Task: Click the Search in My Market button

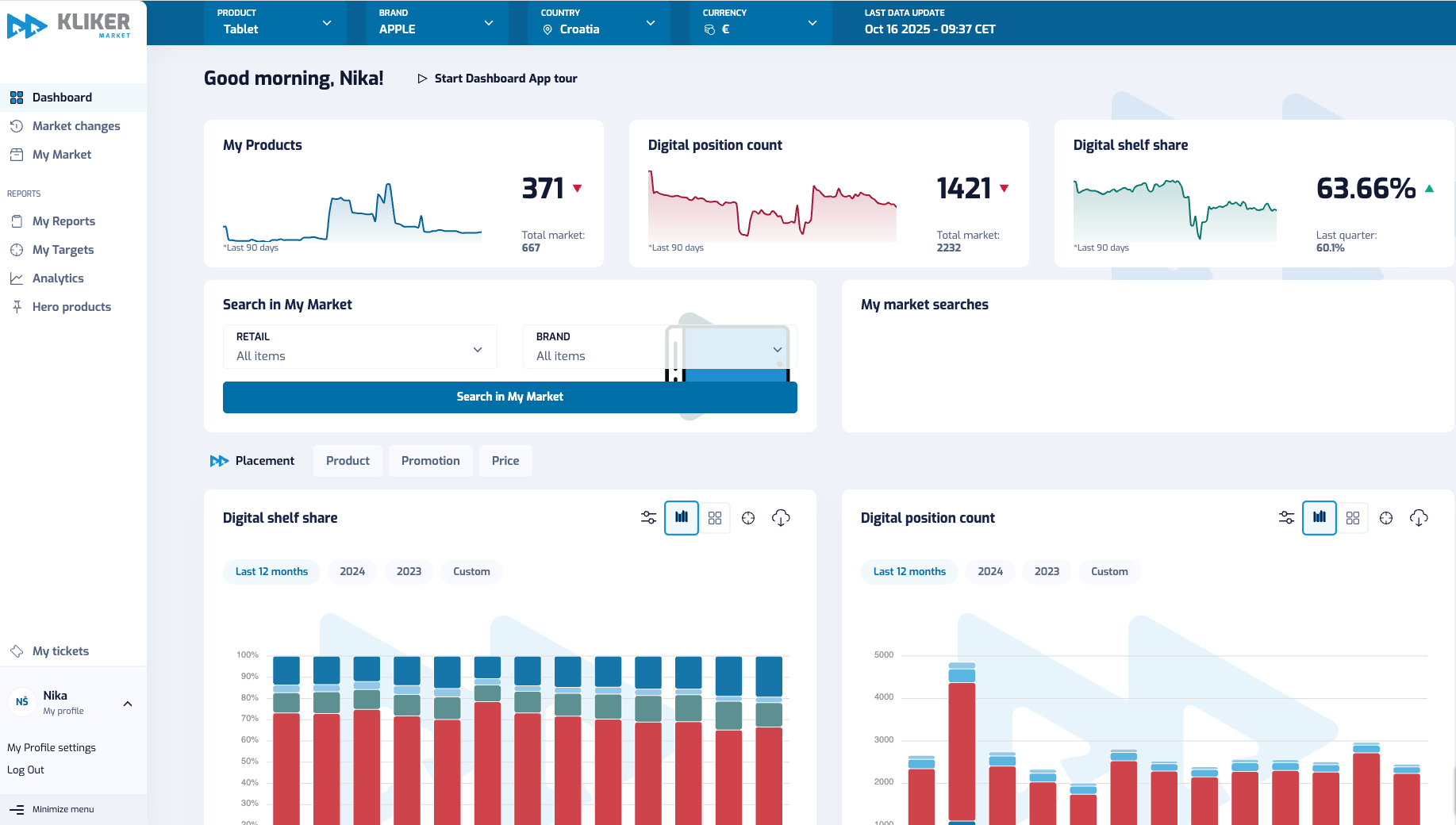Action: (510, 397)
